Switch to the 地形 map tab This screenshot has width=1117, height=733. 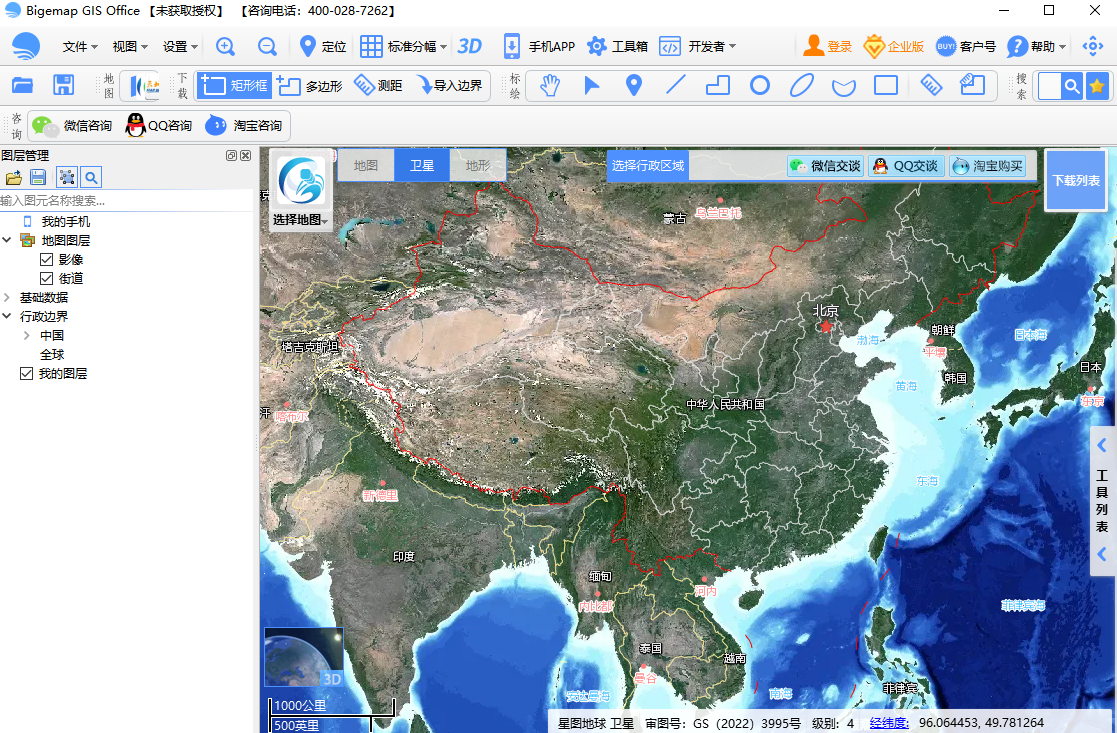(478, 165)
